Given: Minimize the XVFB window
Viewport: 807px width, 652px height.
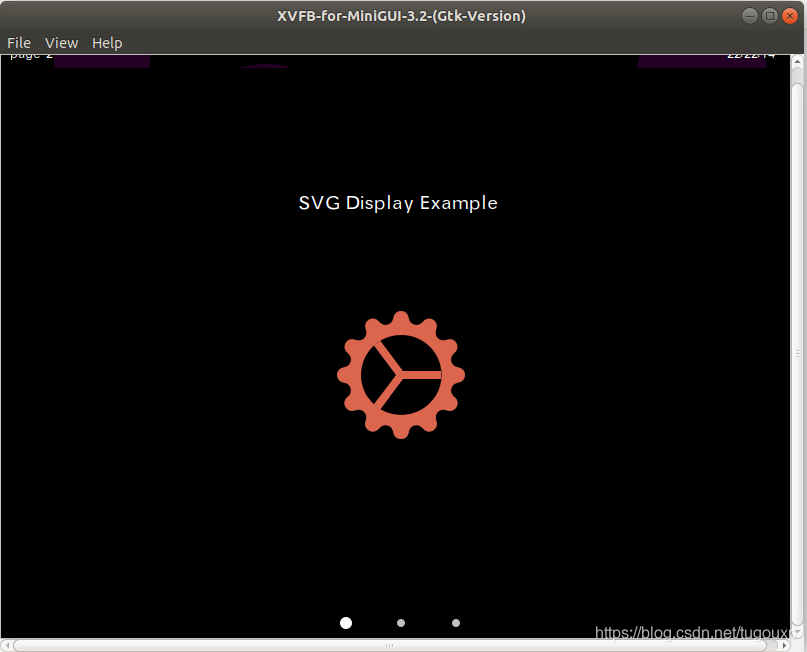Looking at the screenshot, I should [x=749, y=16].
